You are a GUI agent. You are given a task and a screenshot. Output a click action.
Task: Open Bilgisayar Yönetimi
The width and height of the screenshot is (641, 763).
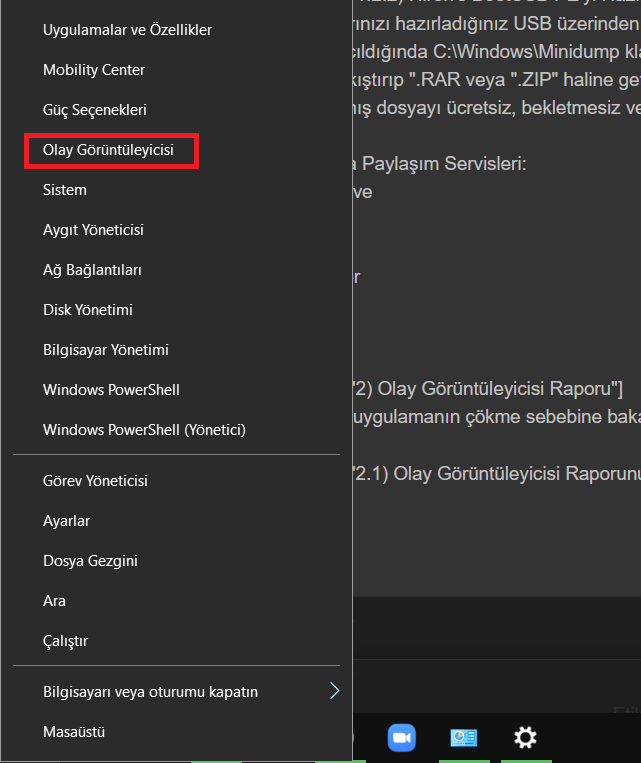point(105,350)
